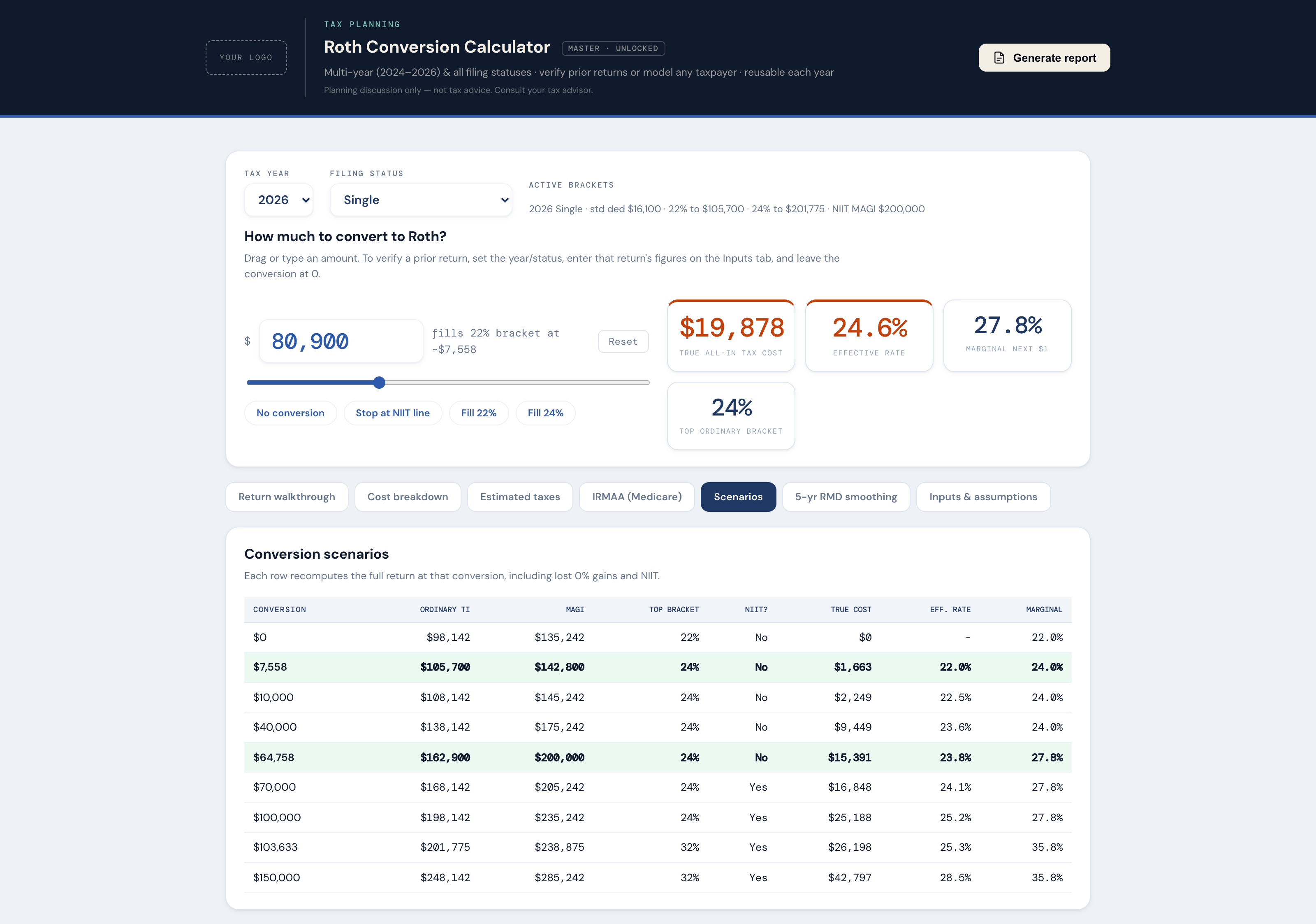
Task: Switch to Inputs & assumptions tab
Action: (983, 497)
